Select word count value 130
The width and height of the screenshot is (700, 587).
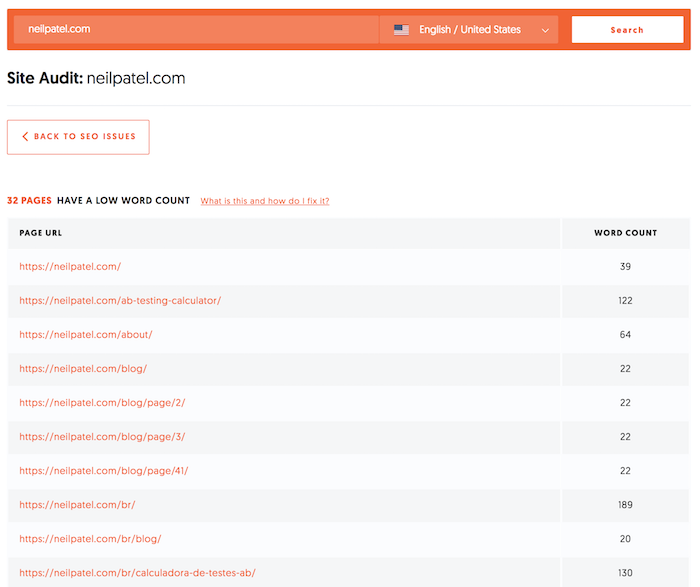[x=625, y=573]
